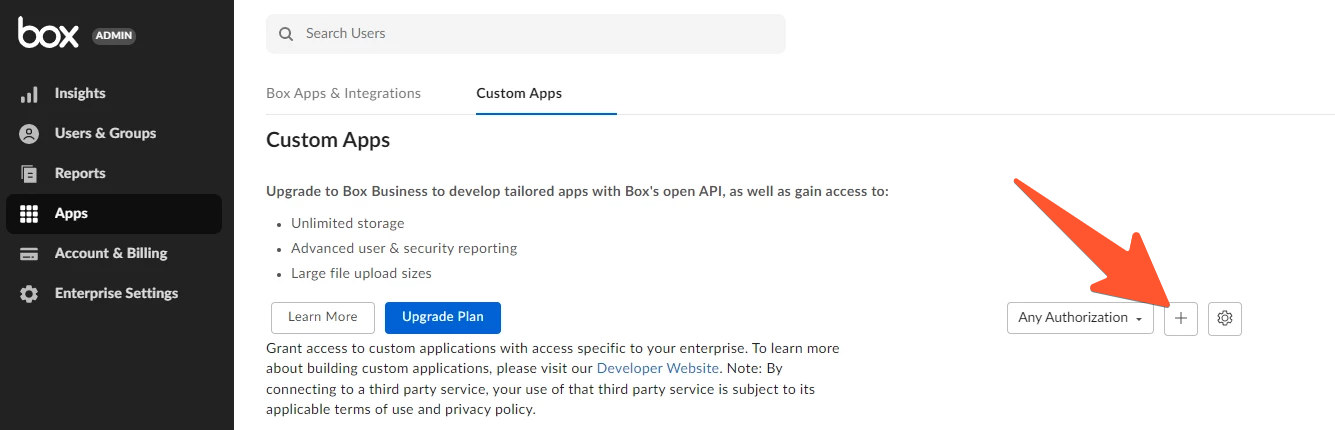The image size is (1335, 430).
Task: Click the blue Upgrade Plan button
Action: pos(443,317)
